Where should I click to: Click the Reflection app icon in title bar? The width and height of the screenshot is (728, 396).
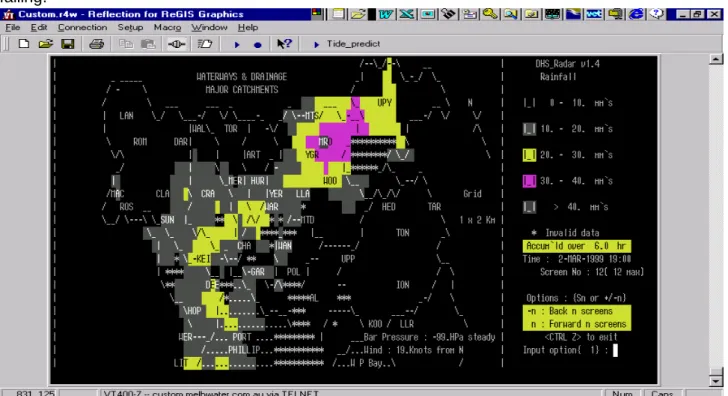pos(8,14)
